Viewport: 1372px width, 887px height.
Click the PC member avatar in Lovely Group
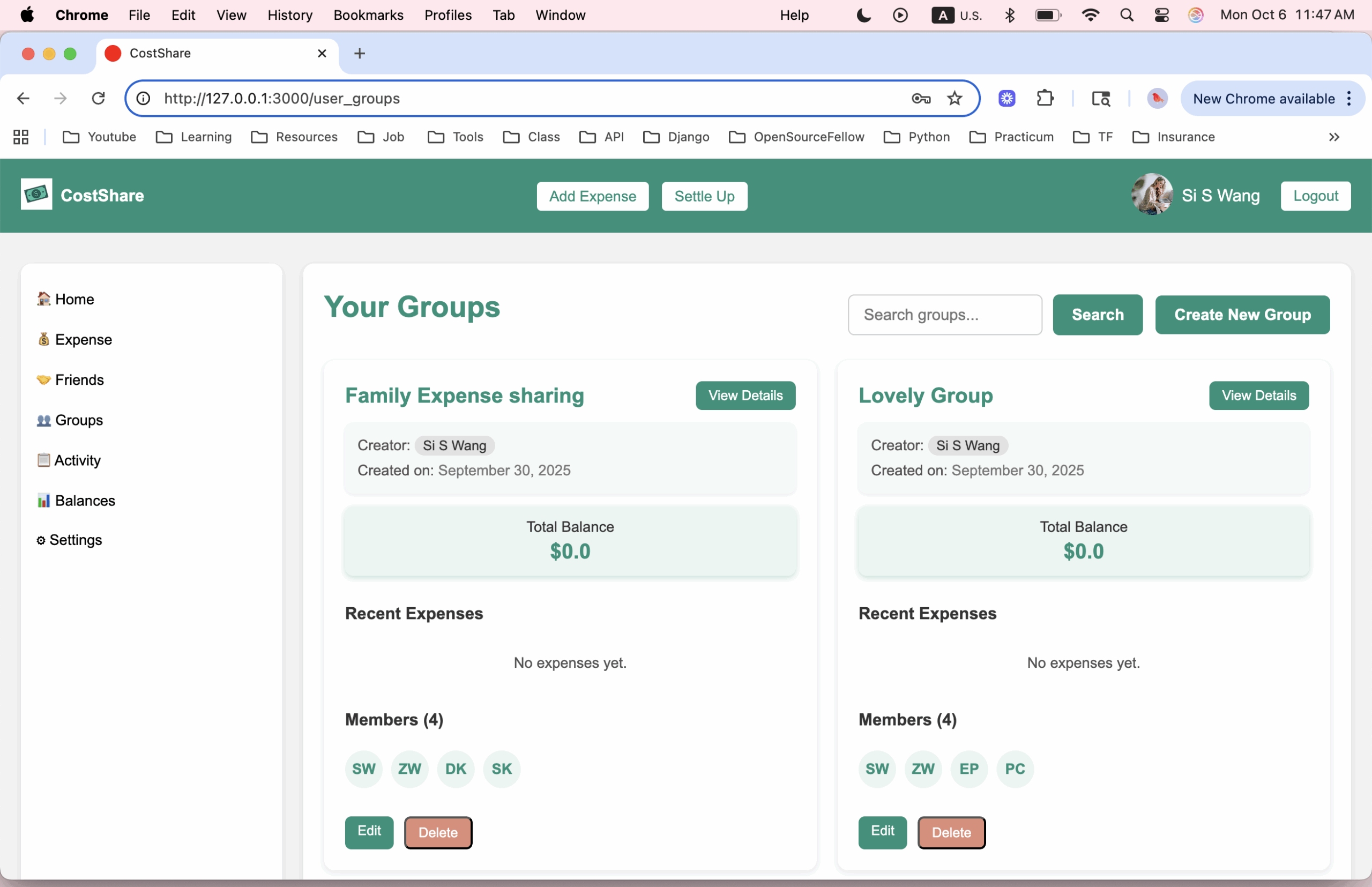pyautogui.click(x=1015, y=769)
